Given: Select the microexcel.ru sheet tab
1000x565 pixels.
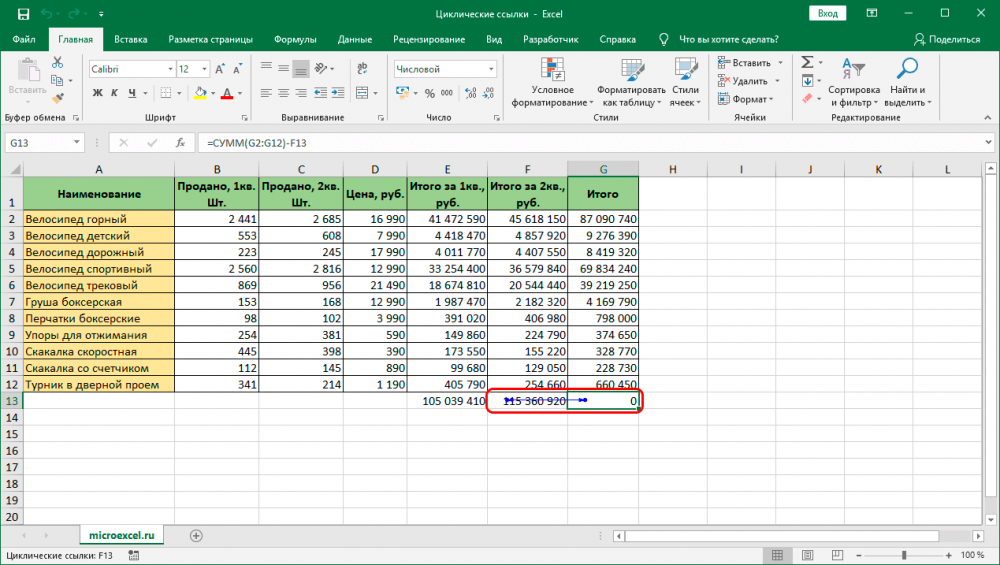Looking at the screenshot, I should tap(122, 536).
